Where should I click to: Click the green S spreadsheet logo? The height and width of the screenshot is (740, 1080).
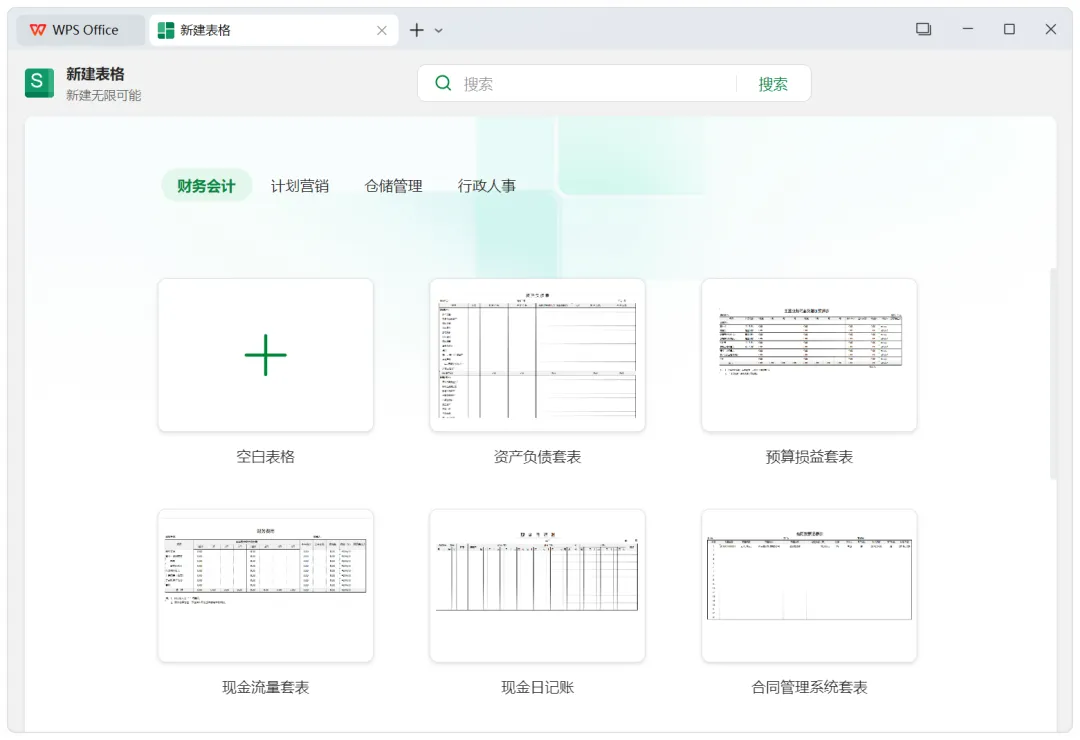[x=39, y=83]
